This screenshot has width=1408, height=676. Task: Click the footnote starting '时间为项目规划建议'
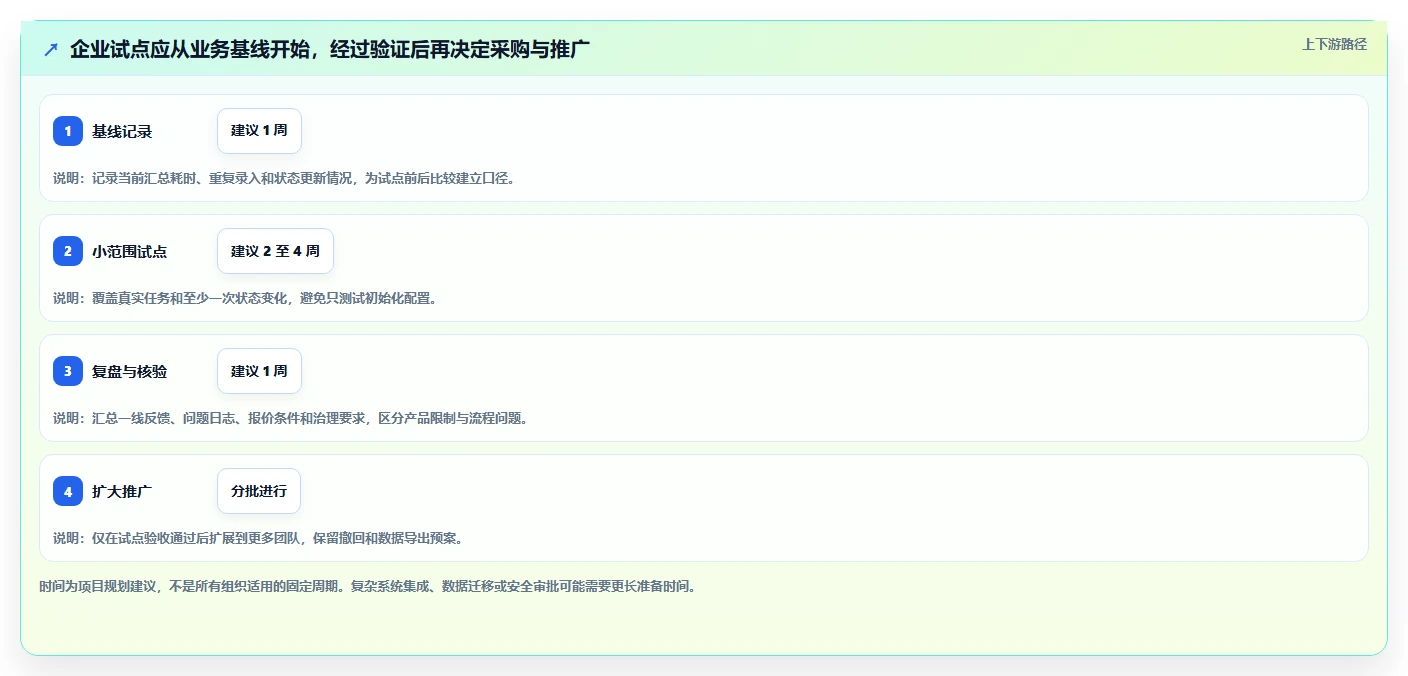click(x=367, y=586)
